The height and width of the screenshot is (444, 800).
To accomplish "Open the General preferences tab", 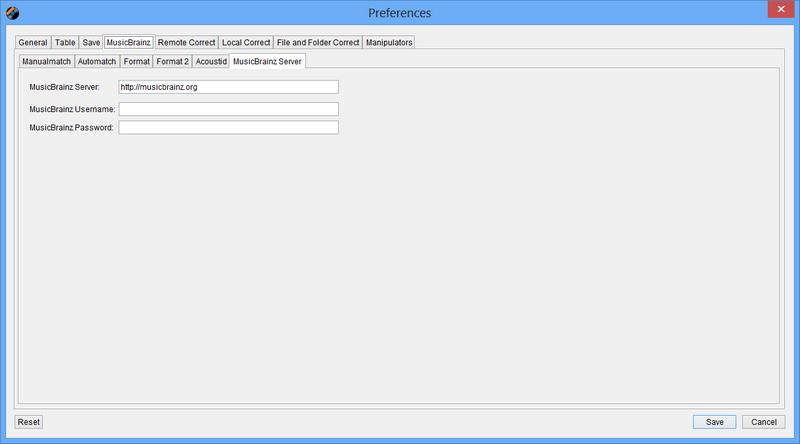I will (33, 42).
